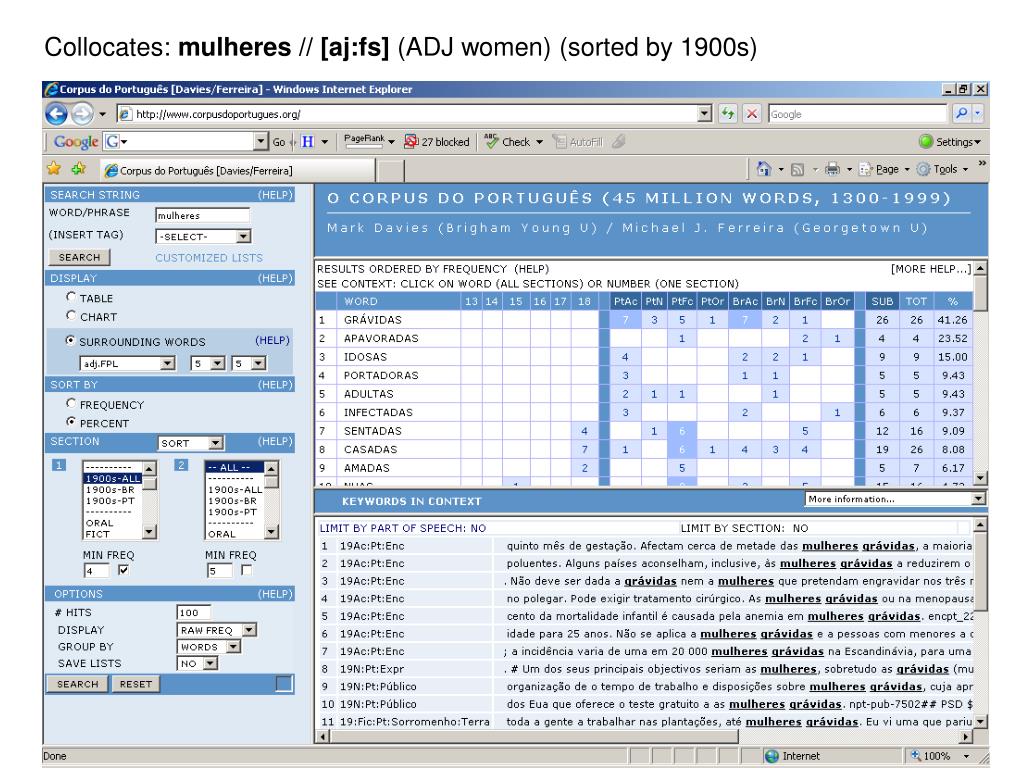Click the # HITS input field
Image resolution: width=1024 pixels, height=768 pixels.
(194, 613)
